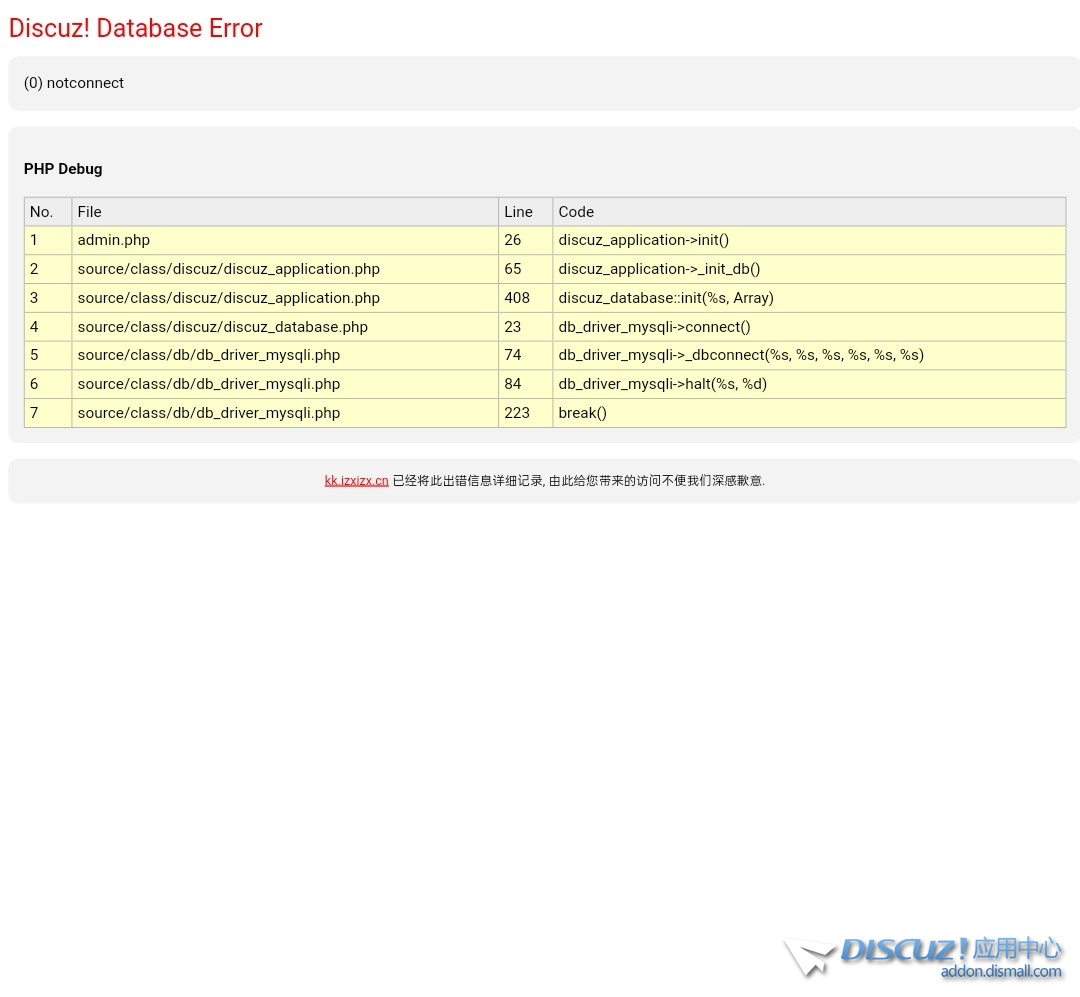
Task: Click the No. column header
Action: click(x=41, y=212)
